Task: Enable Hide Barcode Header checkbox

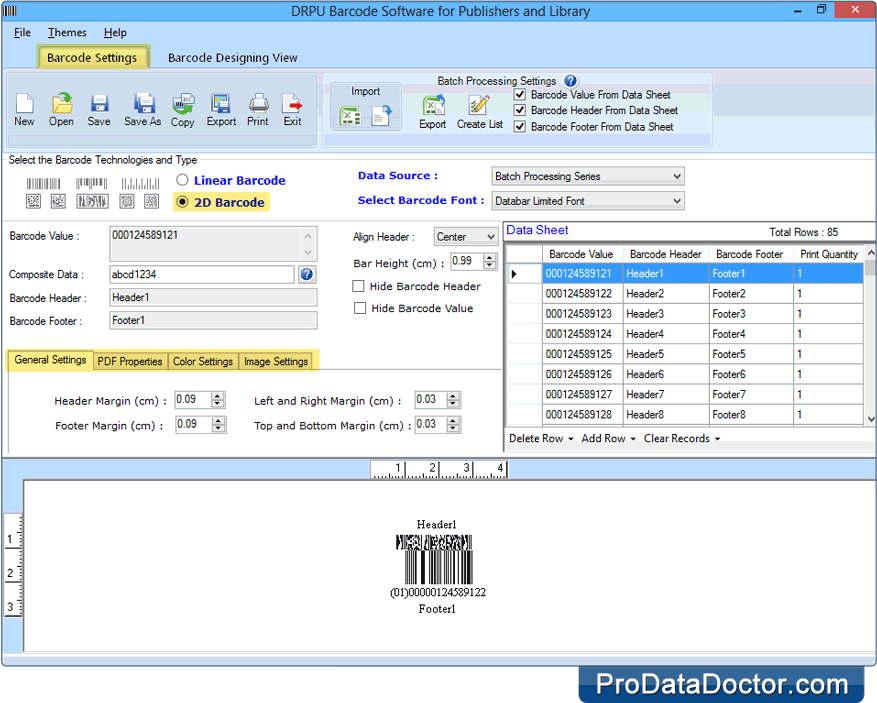Action: (358, 286)
